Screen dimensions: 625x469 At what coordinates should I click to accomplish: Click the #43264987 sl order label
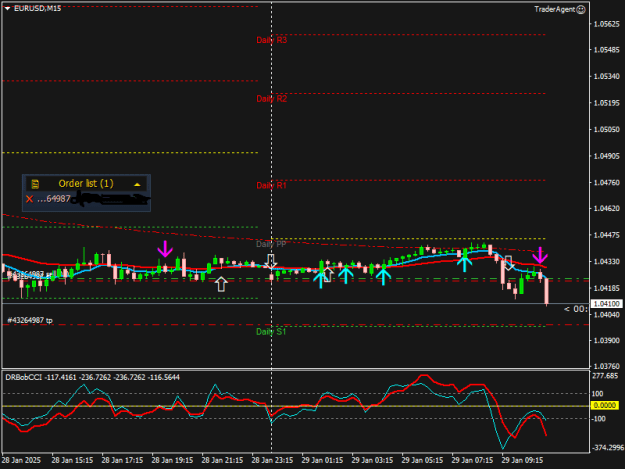click(30, 275)
